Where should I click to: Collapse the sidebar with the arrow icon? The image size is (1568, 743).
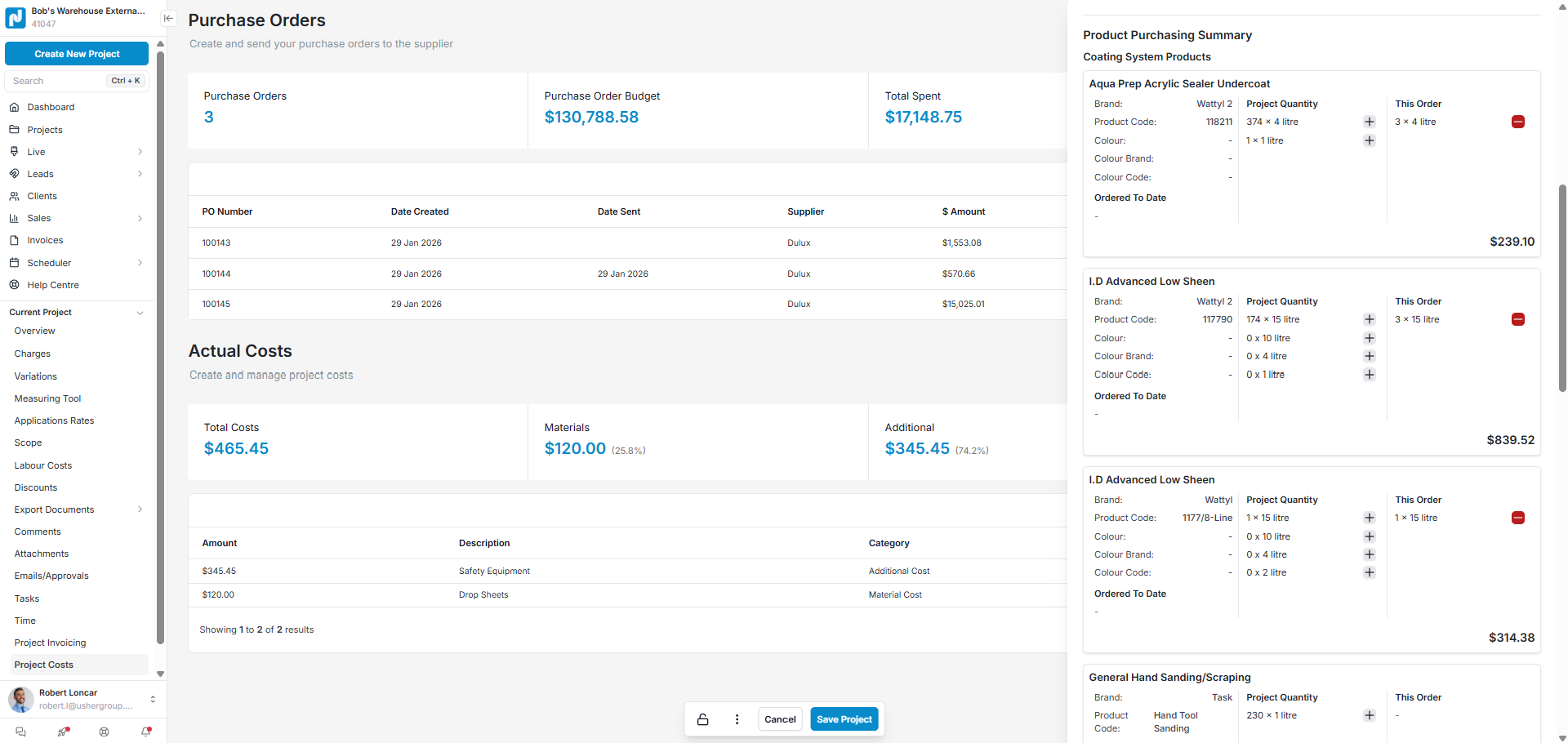click(x=168, y=18)
